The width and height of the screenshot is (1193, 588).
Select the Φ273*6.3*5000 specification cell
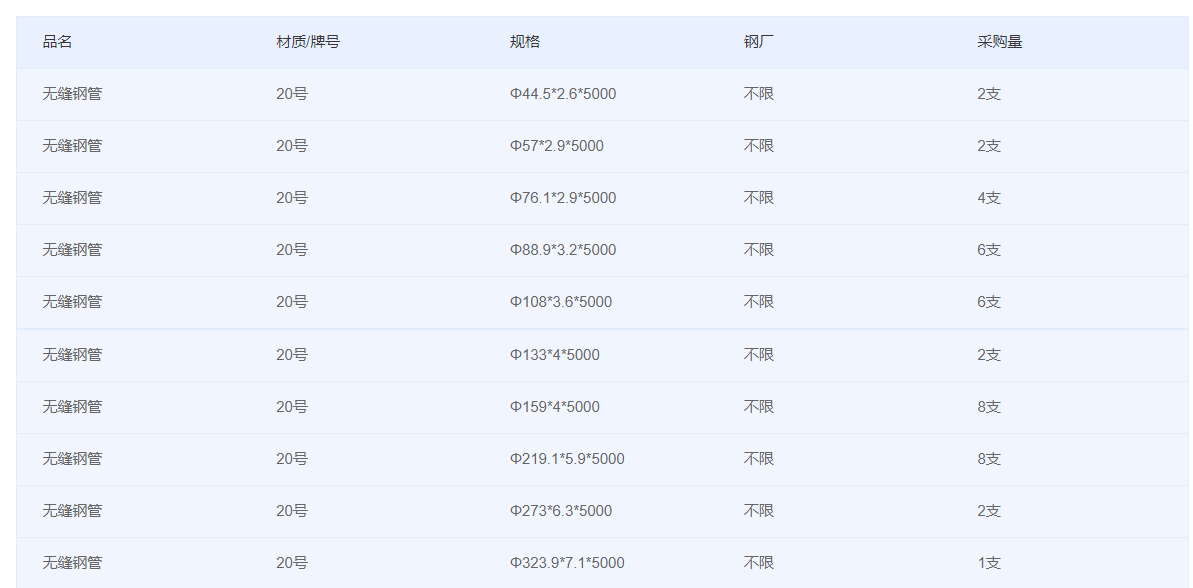pyautogui.click(x=561, y=511)
